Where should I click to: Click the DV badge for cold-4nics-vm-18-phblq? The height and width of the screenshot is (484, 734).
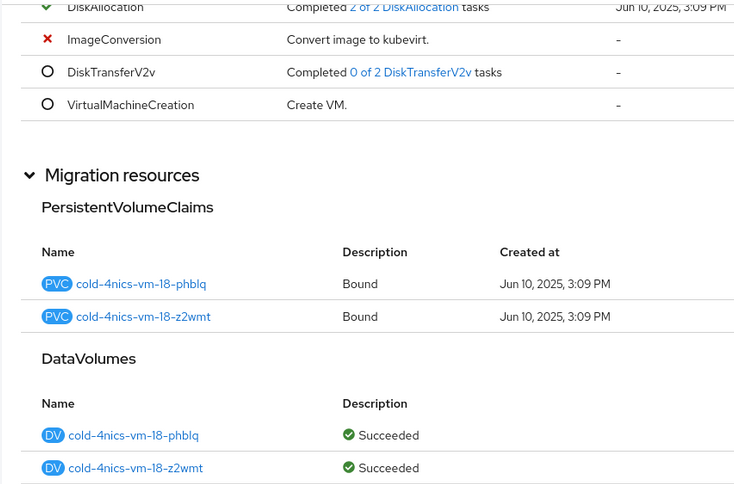click(53, 436)
